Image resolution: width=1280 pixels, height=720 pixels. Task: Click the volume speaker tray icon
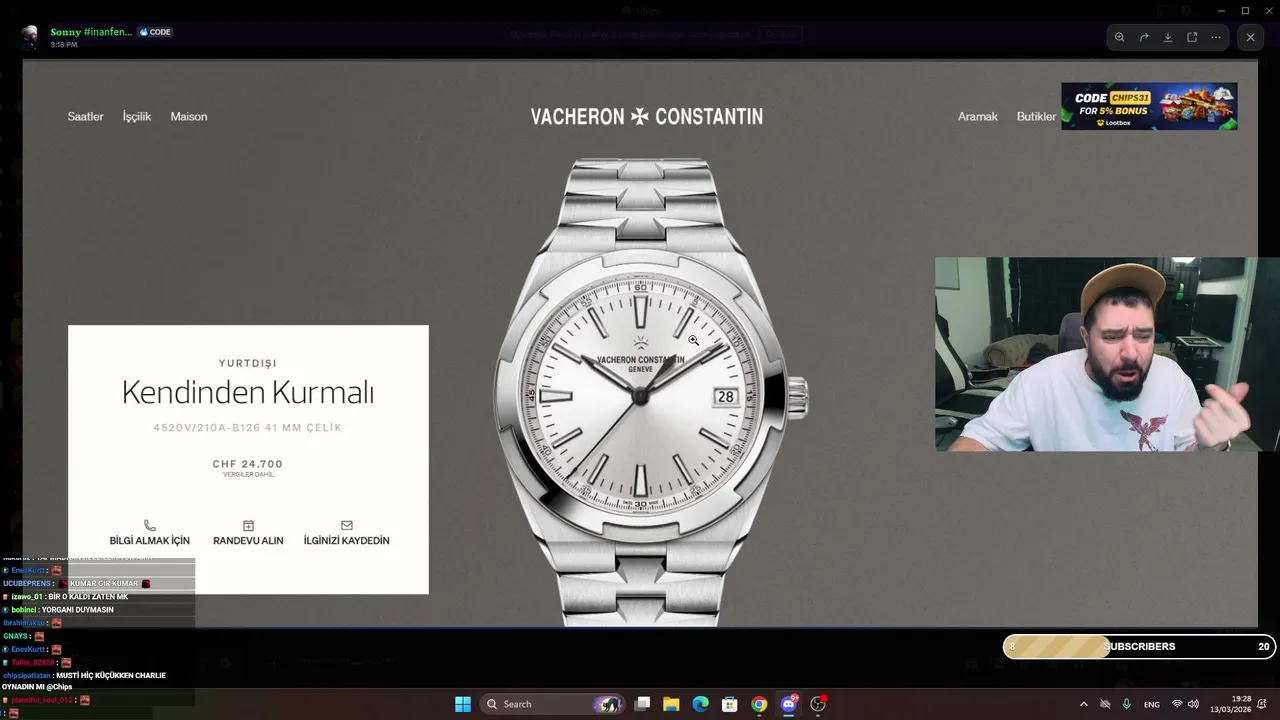tap(1193, 704)
